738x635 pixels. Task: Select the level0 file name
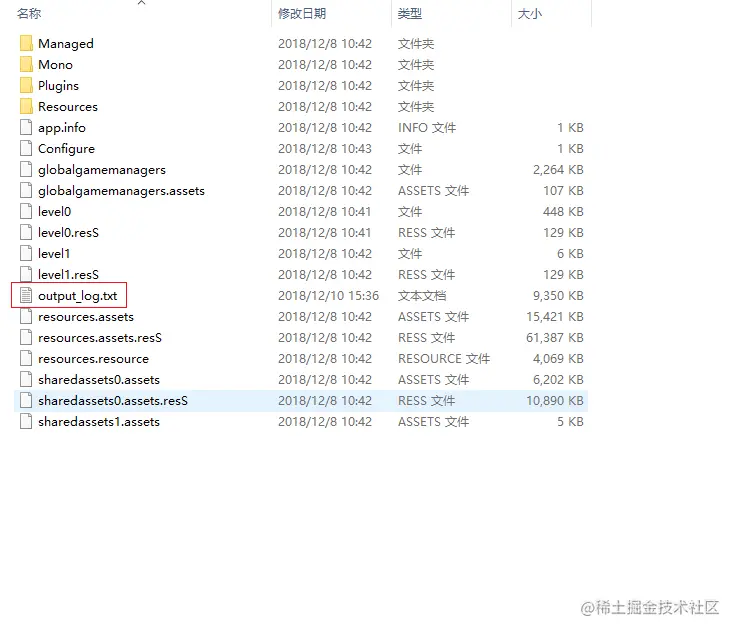tap(54, 212)
